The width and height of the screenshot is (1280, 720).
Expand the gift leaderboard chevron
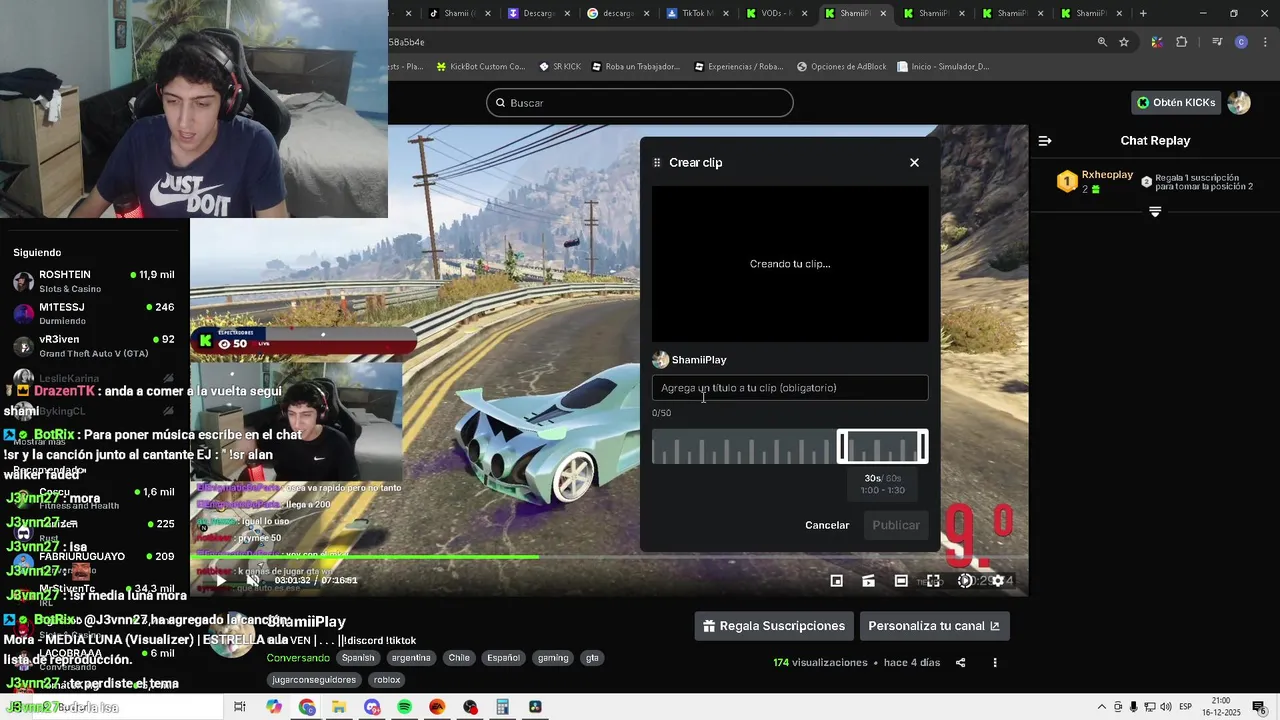pos(1155,212)
